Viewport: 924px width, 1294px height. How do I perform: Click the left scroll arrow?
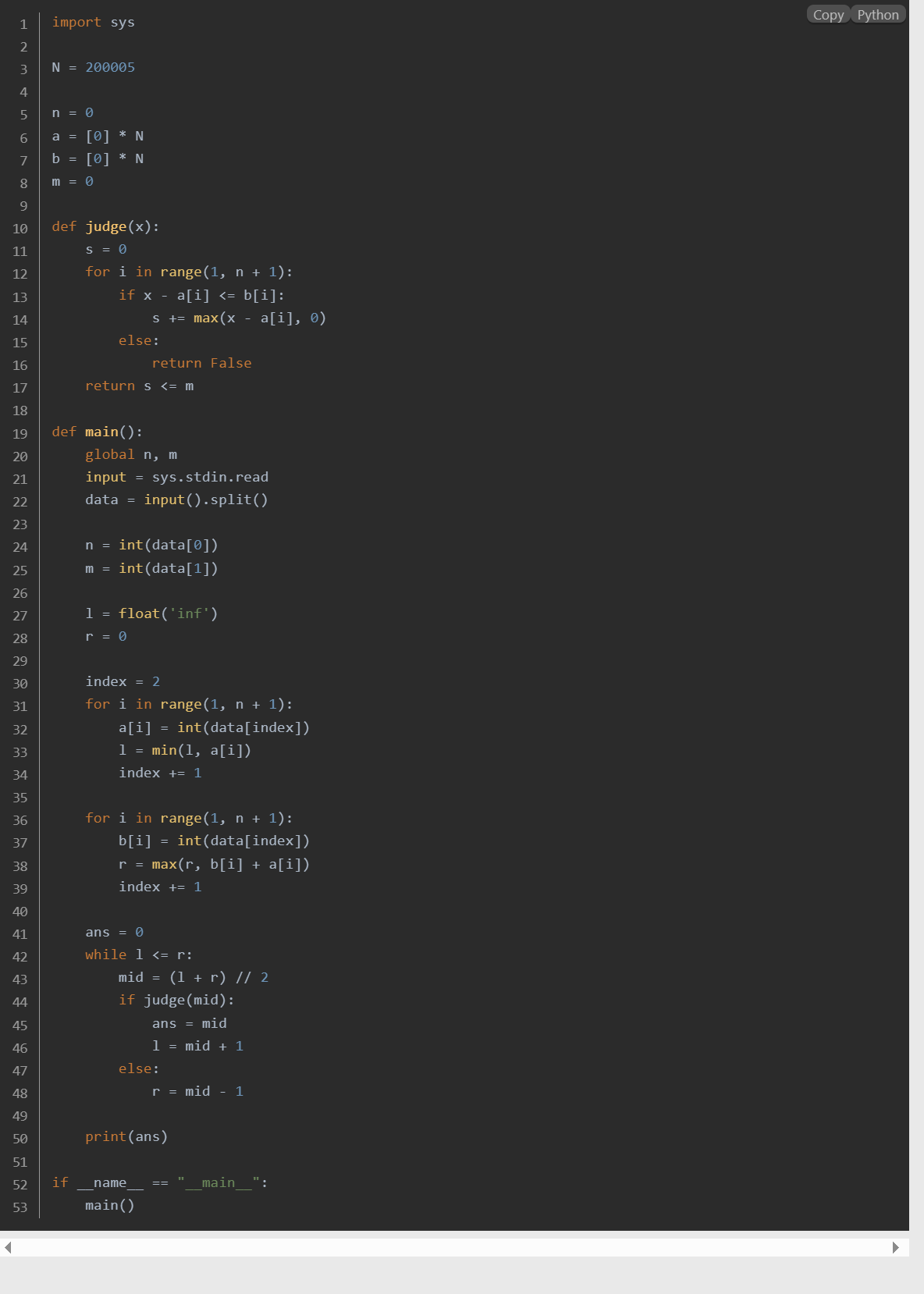[x=8, y=1247]
